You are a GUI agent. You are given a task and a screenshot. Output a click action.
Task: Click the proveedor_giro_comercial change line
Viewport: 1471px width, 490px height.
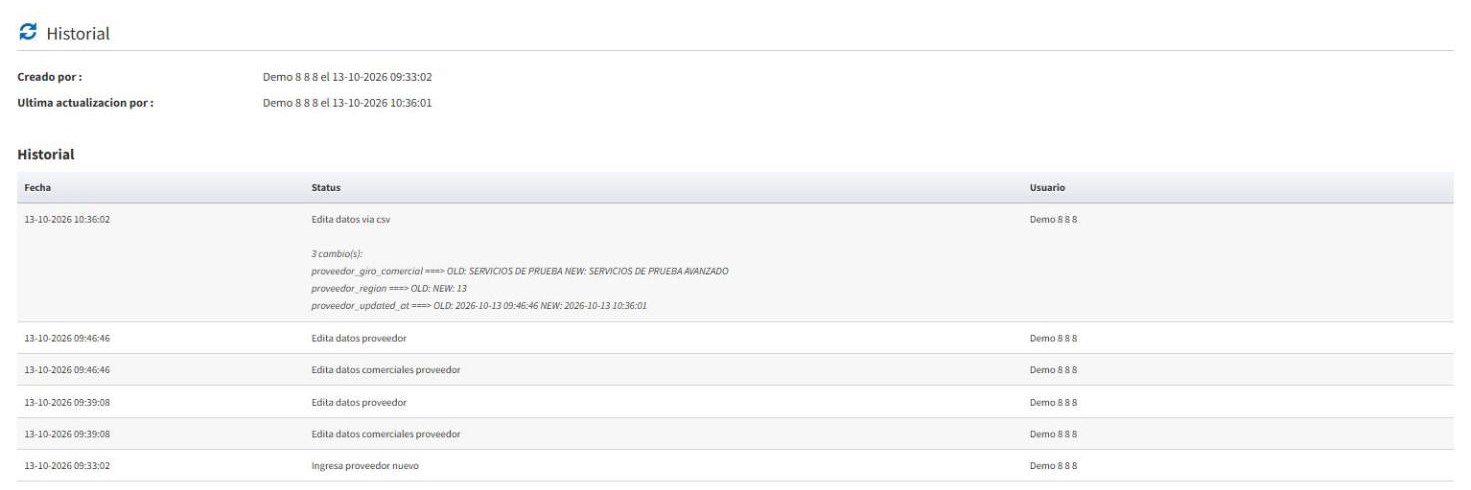tap(520, 271)
